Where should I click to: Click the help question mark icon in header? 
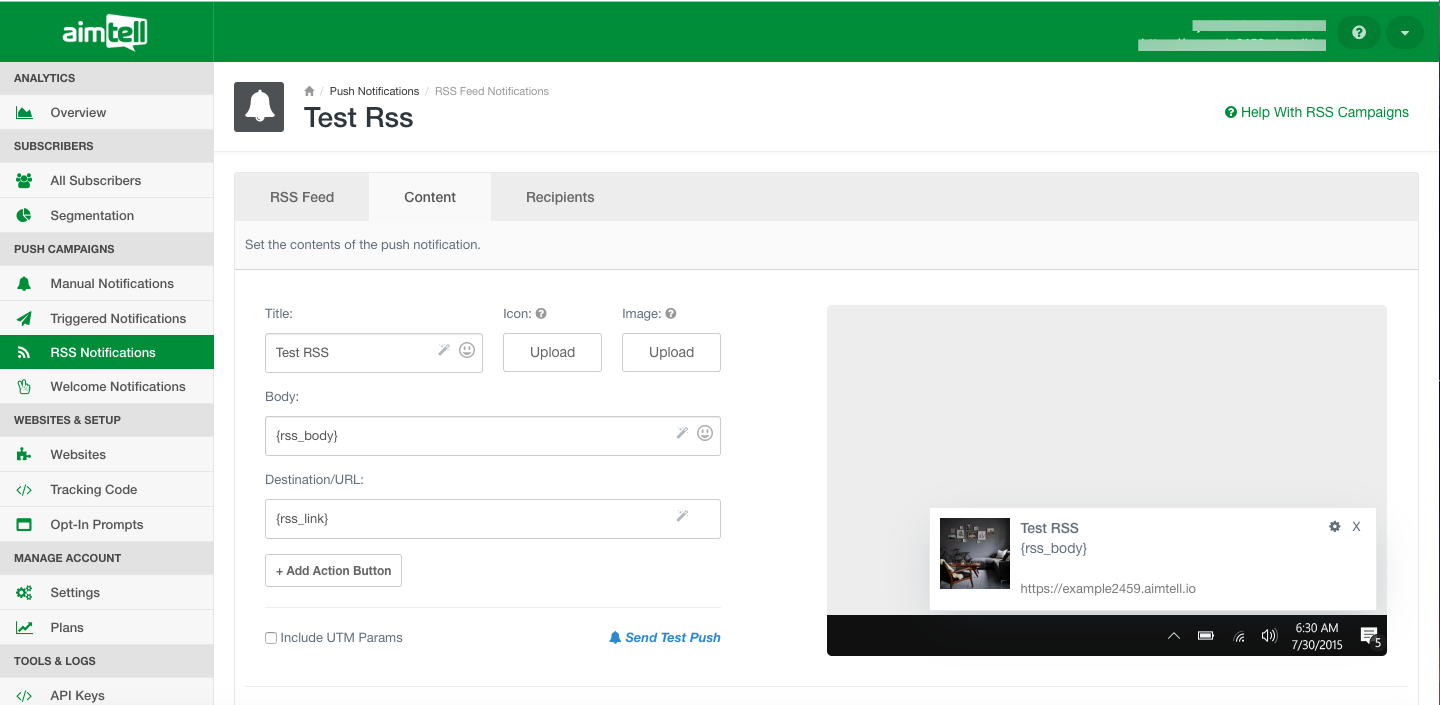pos(1358,32)
